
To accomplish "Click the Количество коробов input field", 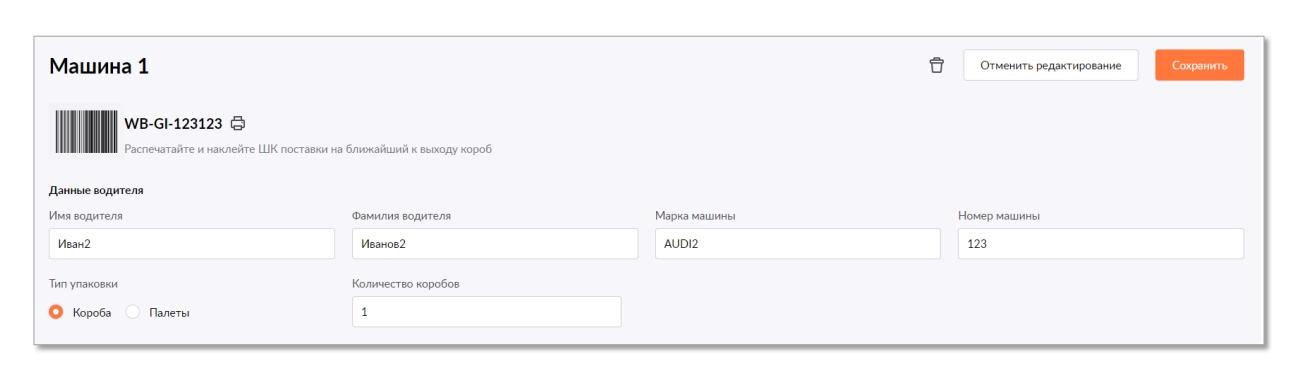I will 486,312.
